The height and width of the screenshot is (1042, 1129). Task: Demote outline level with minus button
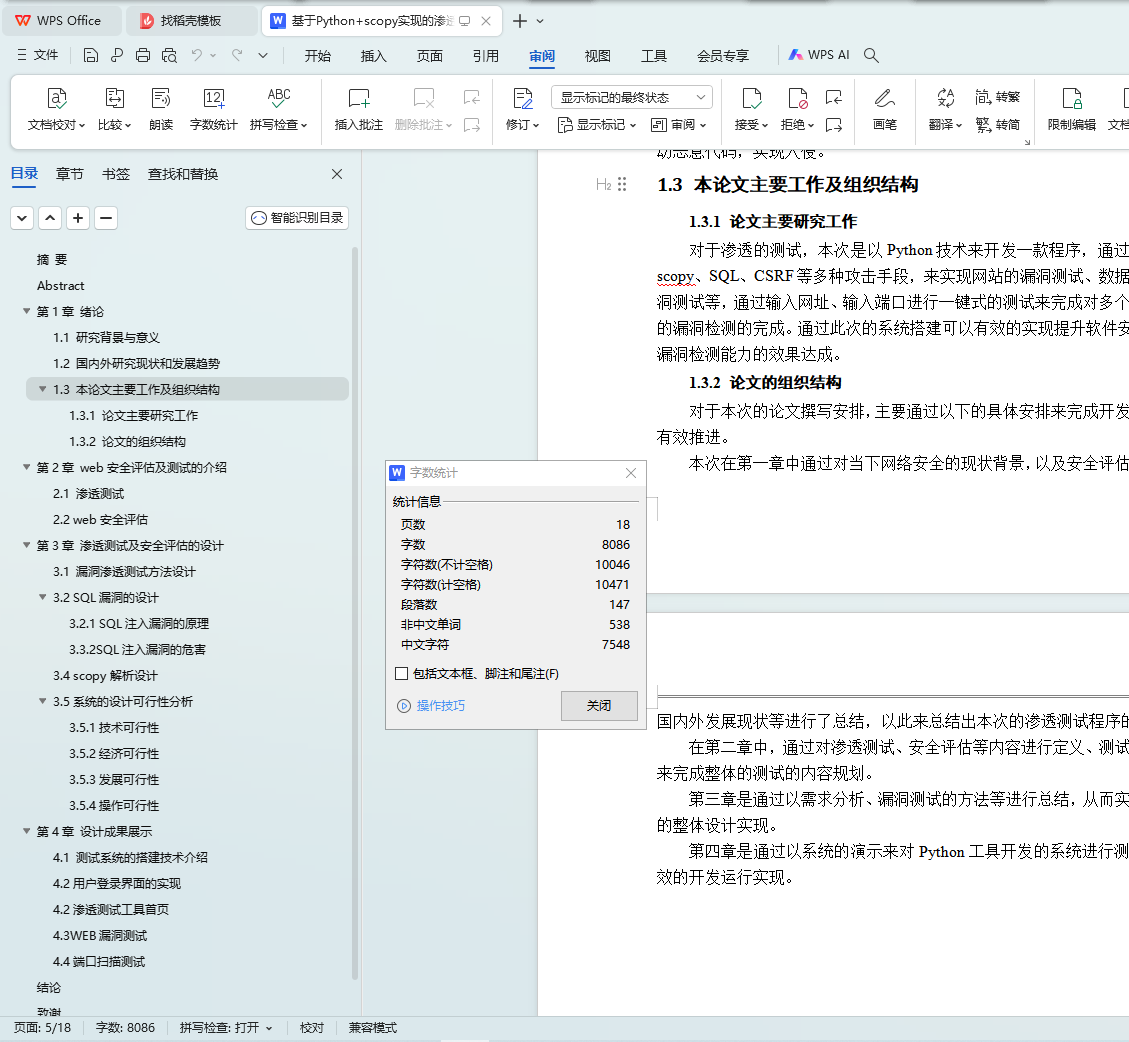106,217
